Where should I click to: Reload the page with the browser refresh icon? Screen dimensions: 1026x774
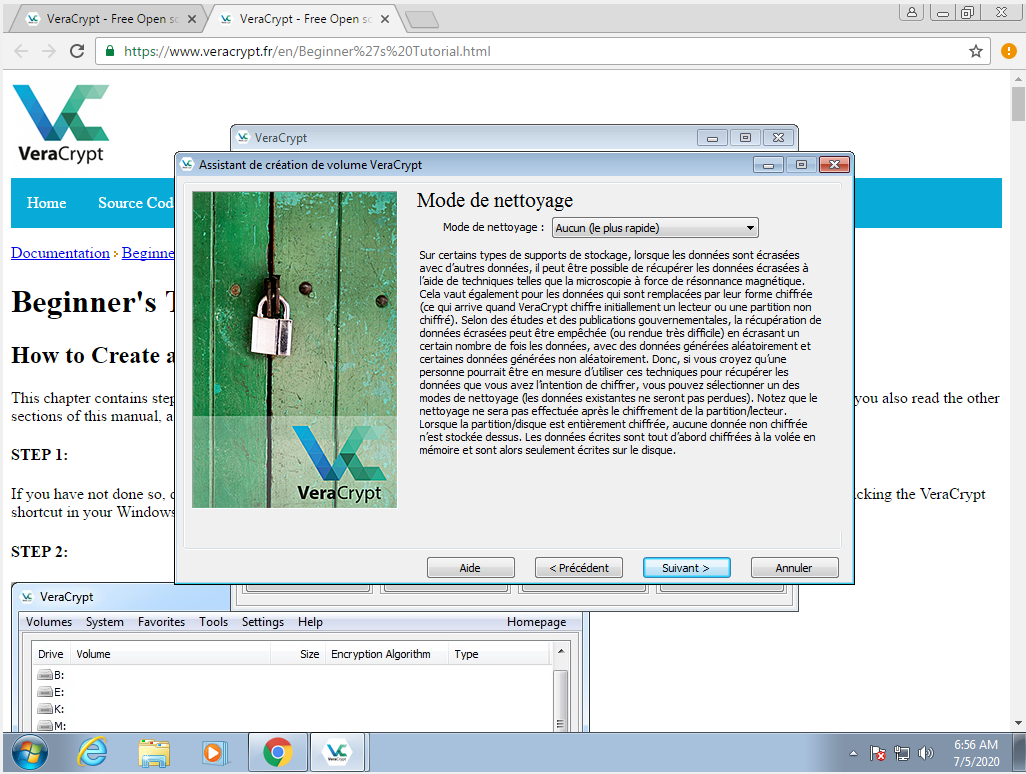(x=77, y=51)
